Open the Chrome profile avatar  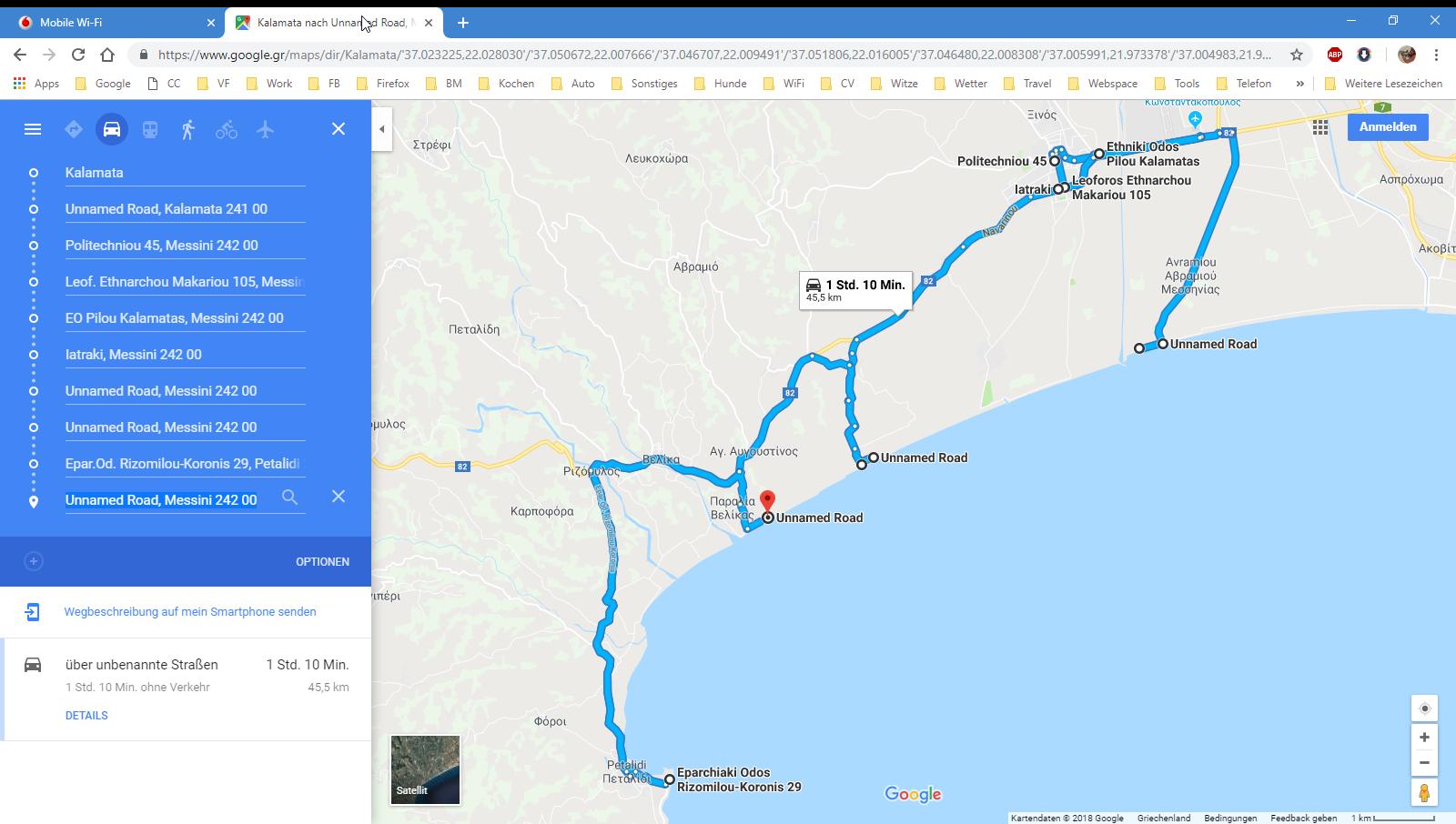pos(1407,55)
